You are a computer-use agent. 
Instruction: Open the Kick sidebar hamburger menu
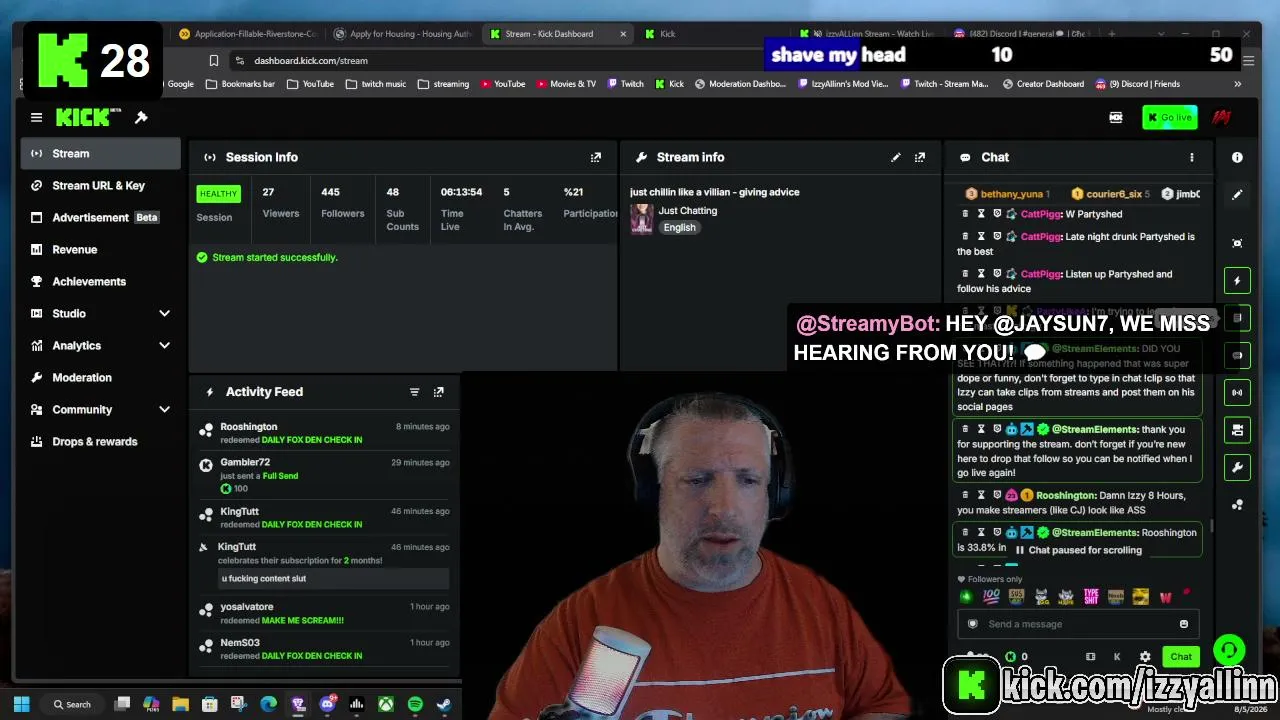pos(36,118)
